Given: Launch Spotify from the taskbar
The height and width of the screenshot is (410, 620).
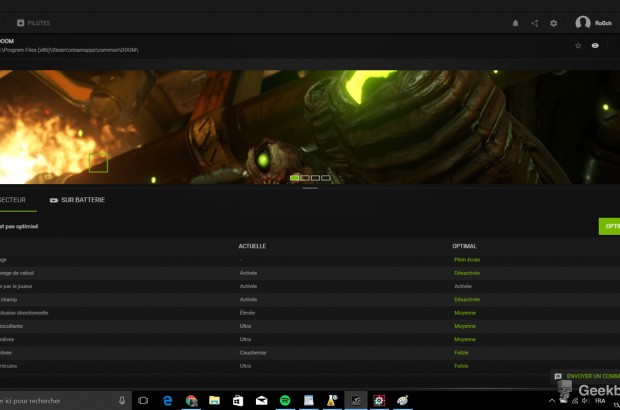Looking at the screenshot, I should pos(285,400).
